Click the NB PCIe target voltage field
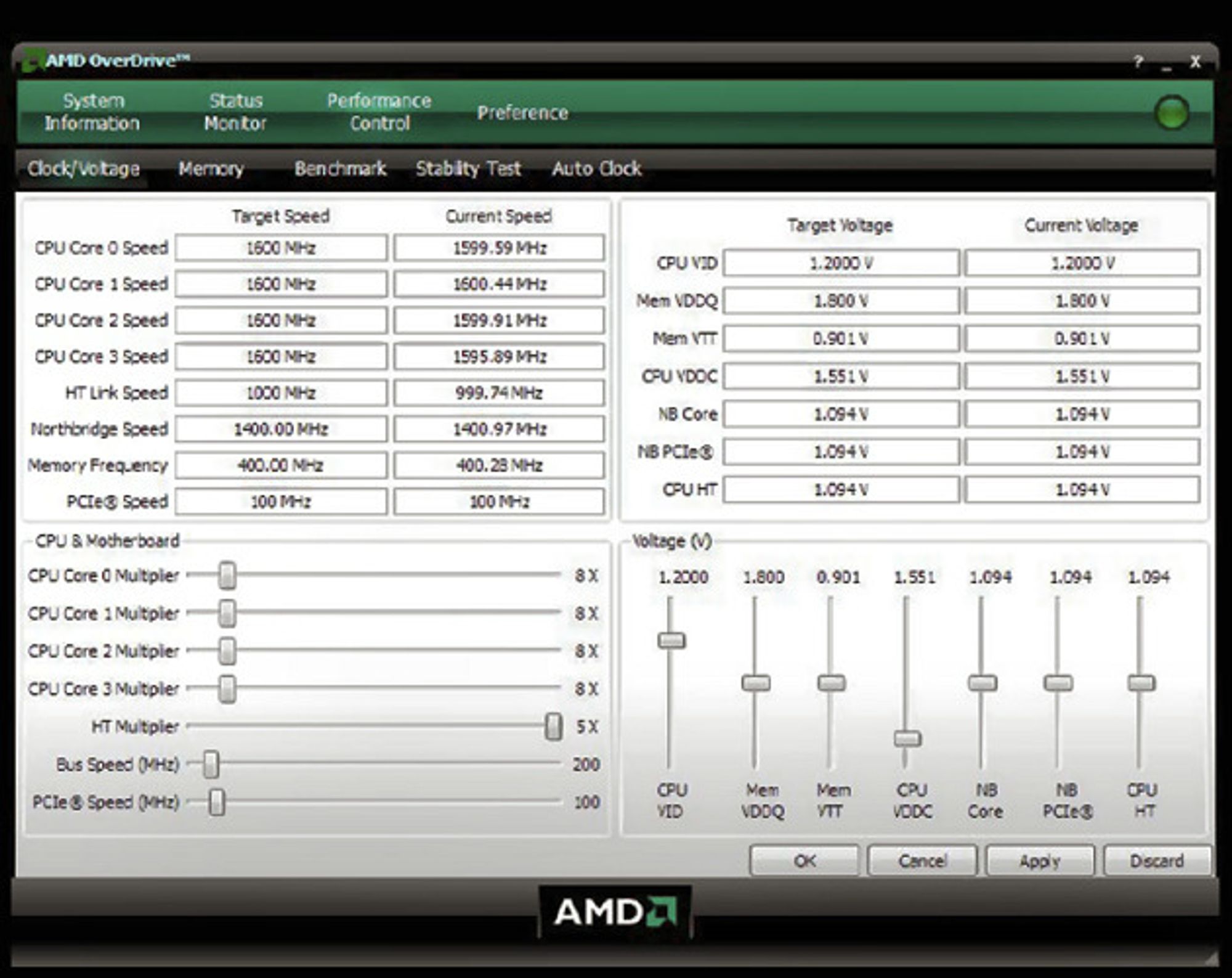Image resolution: width=1232 pixels, height=978 pixels. [x=841, y=452]
